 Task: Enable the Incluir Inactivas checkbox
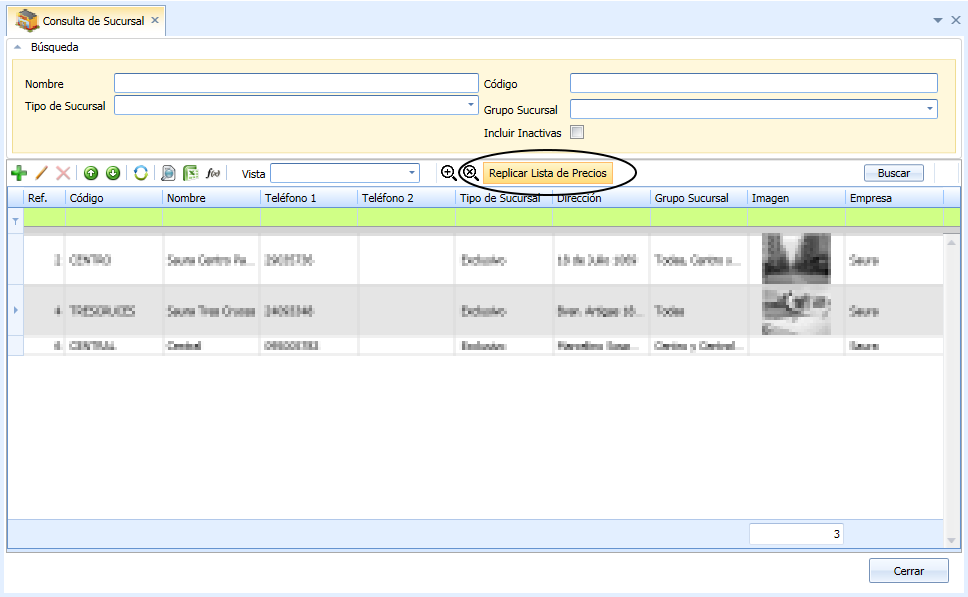tap(577, 132)
